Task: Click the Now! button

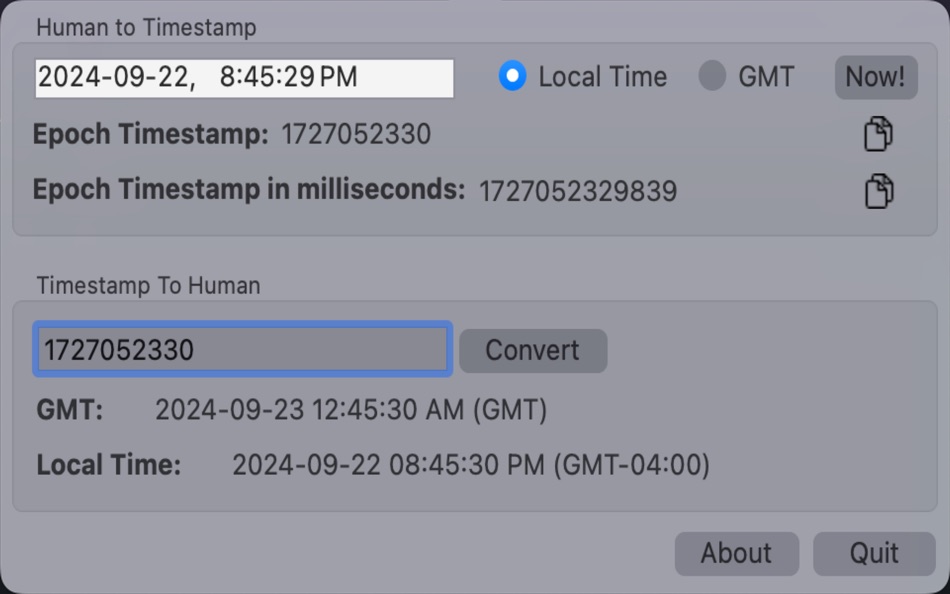Action: [875, 76]
